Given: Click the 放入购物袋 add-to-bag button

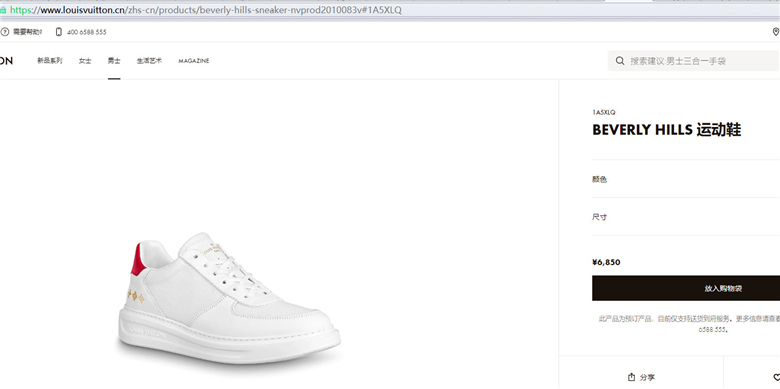Looking at the screenshot, I should pos(686,288).
